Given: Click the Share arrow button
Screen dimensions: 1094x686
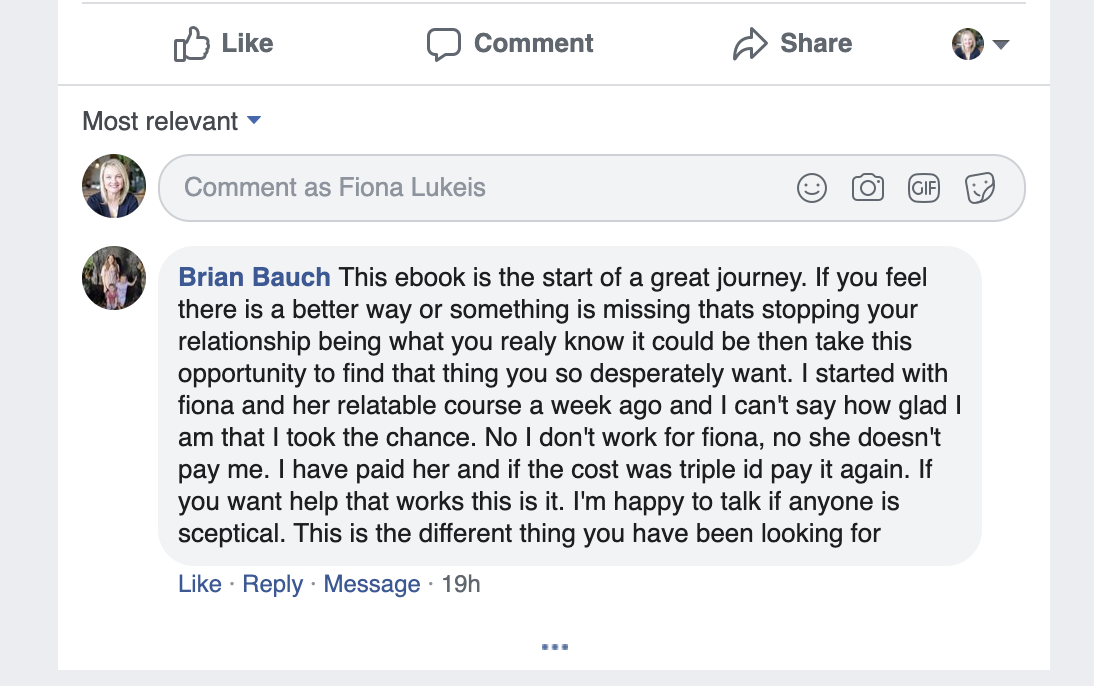Looking at the screenshot, I should point(792,44).
